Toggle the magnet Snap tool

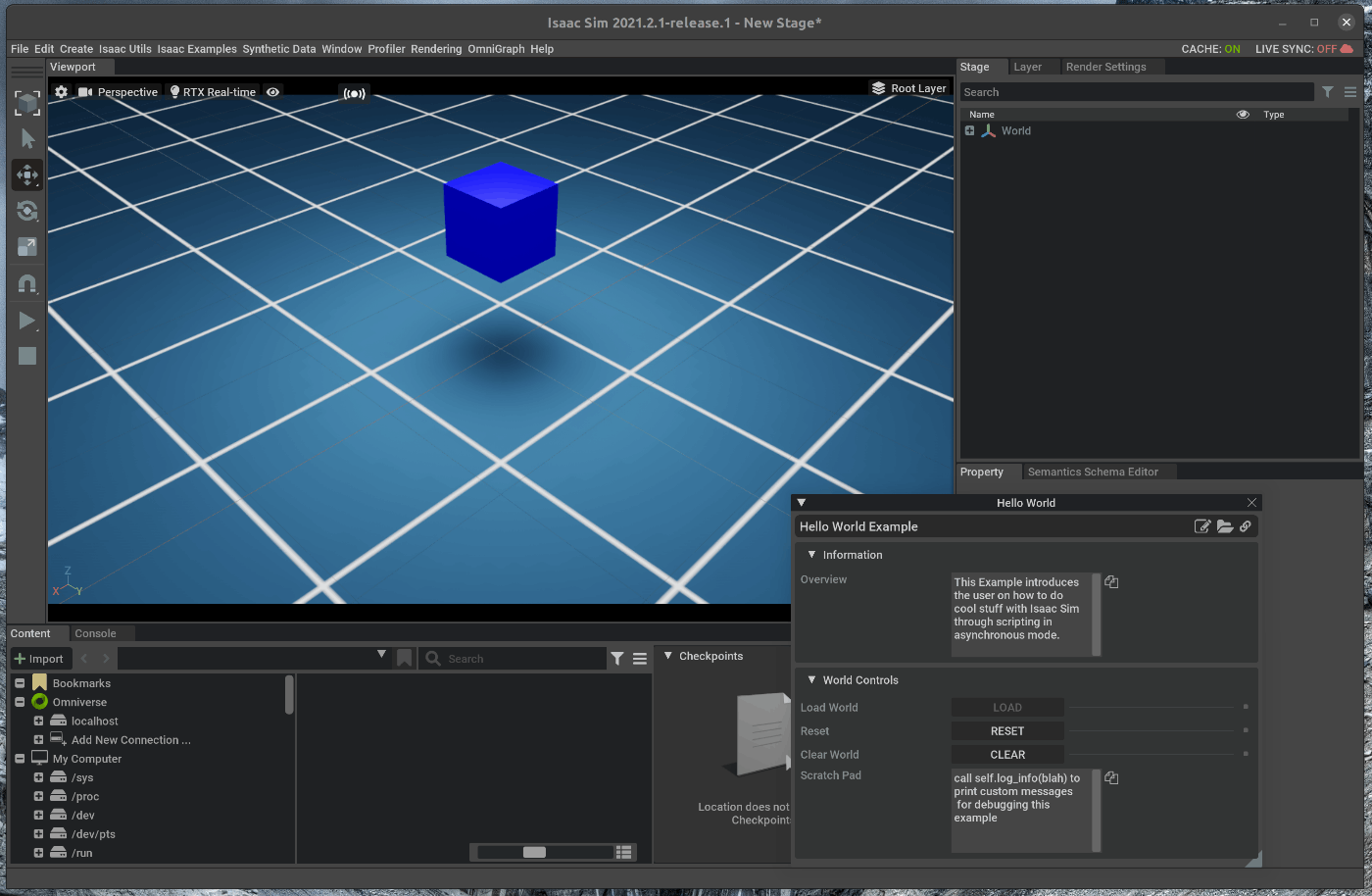click(x=27, y=283)
